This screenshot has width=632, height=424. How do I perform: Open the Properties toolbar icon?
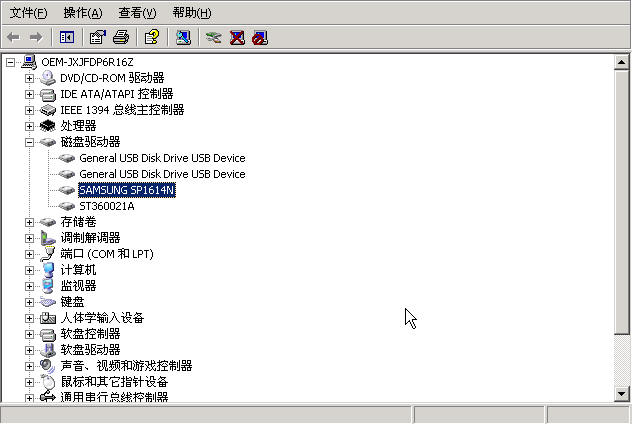[x=98, y=37]
